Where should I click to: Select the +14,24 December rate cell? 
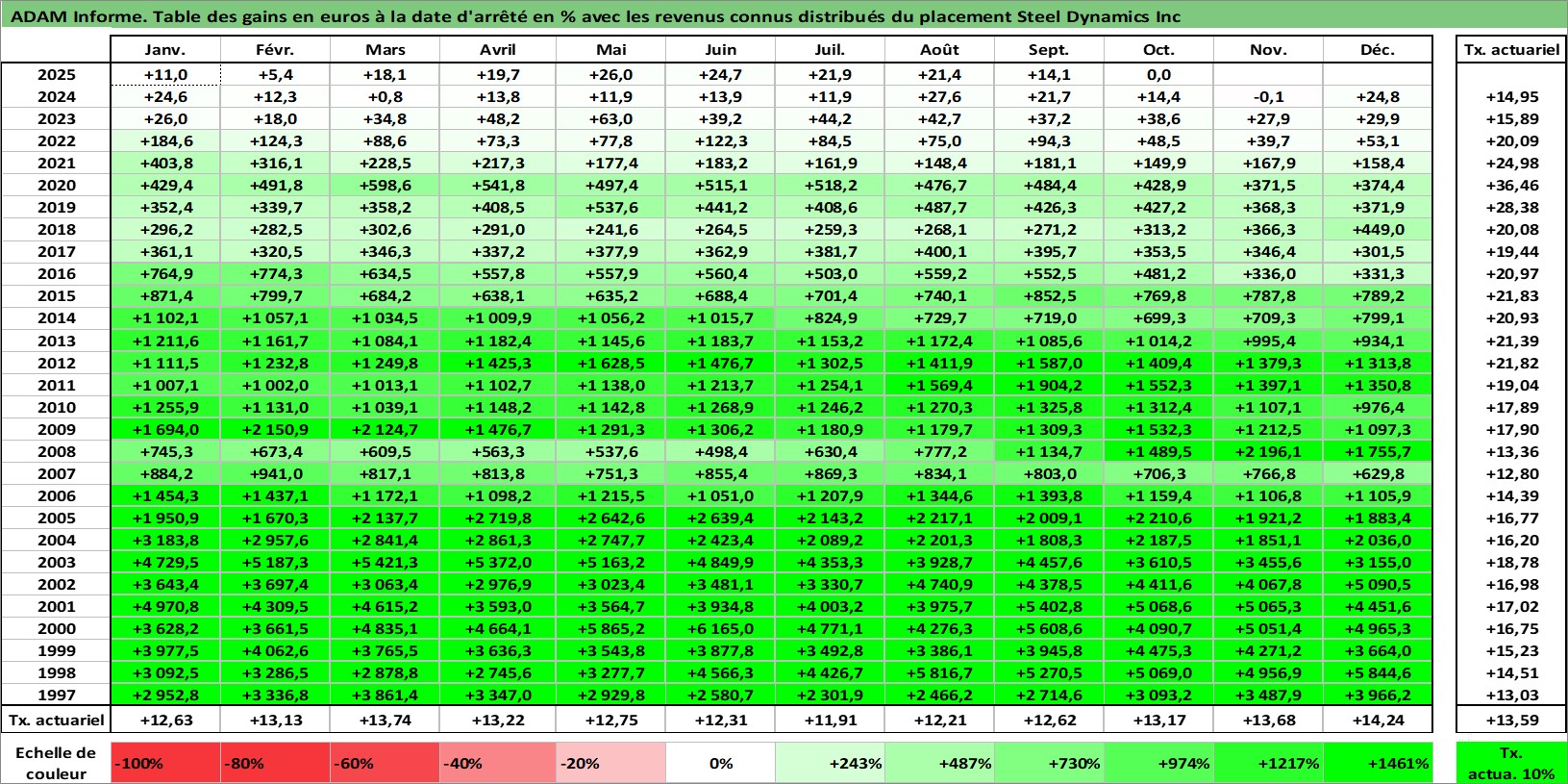(x=1378, y=720)
